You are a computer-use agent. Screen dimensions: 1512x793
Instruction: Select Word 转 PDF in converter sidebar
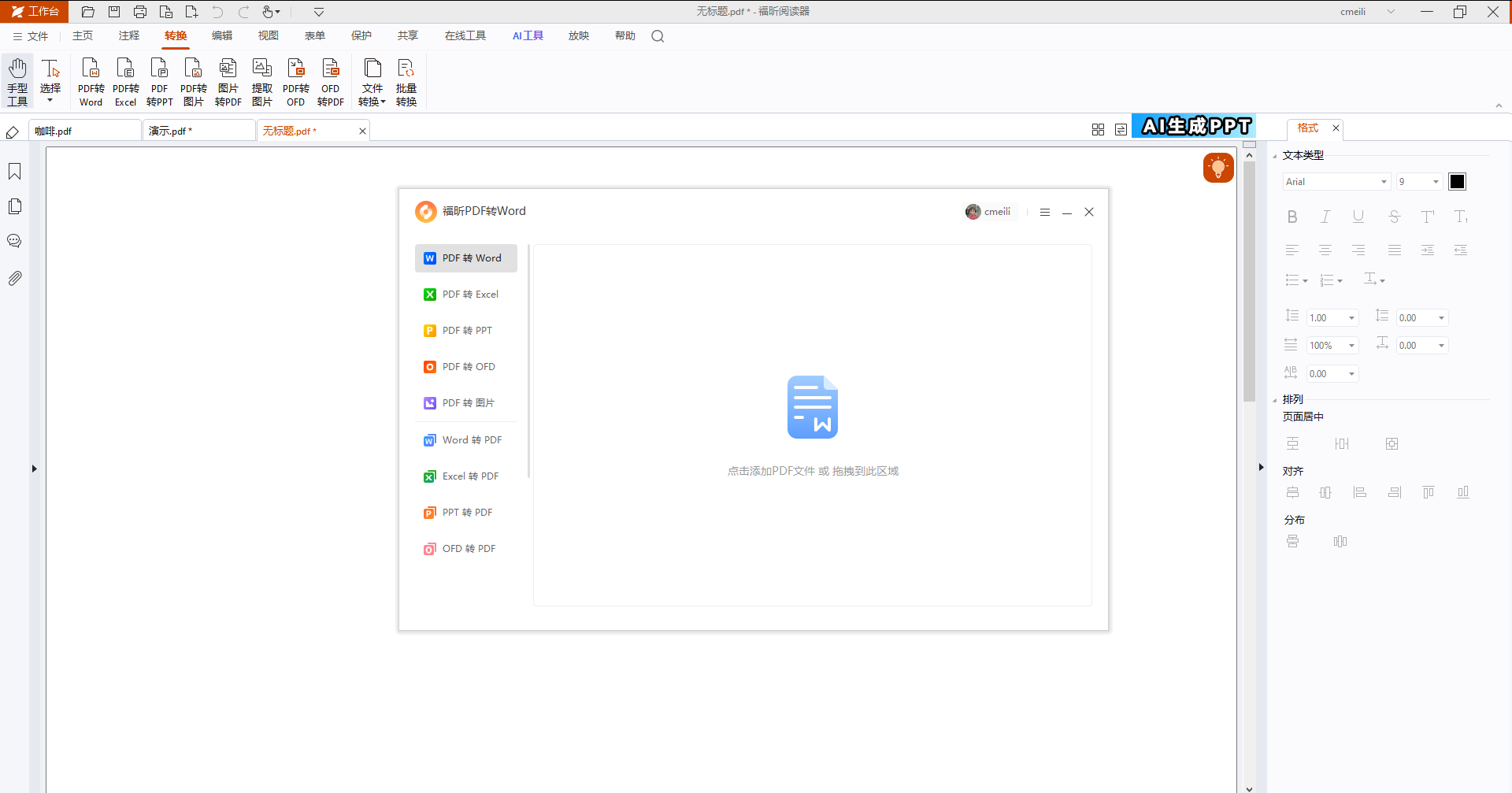(x=466, y=440)
